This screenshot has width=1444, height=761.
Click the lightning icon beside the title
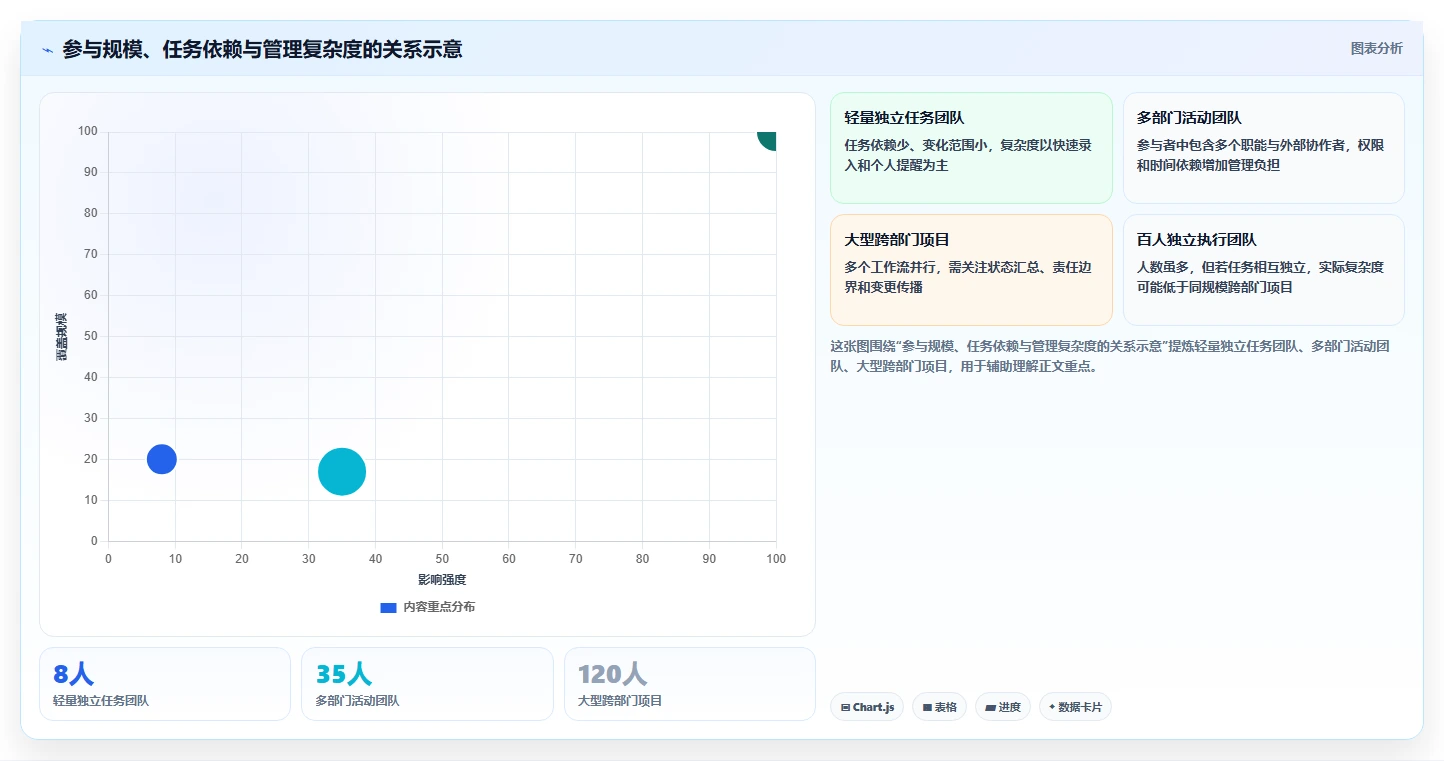tap(48, 50)
